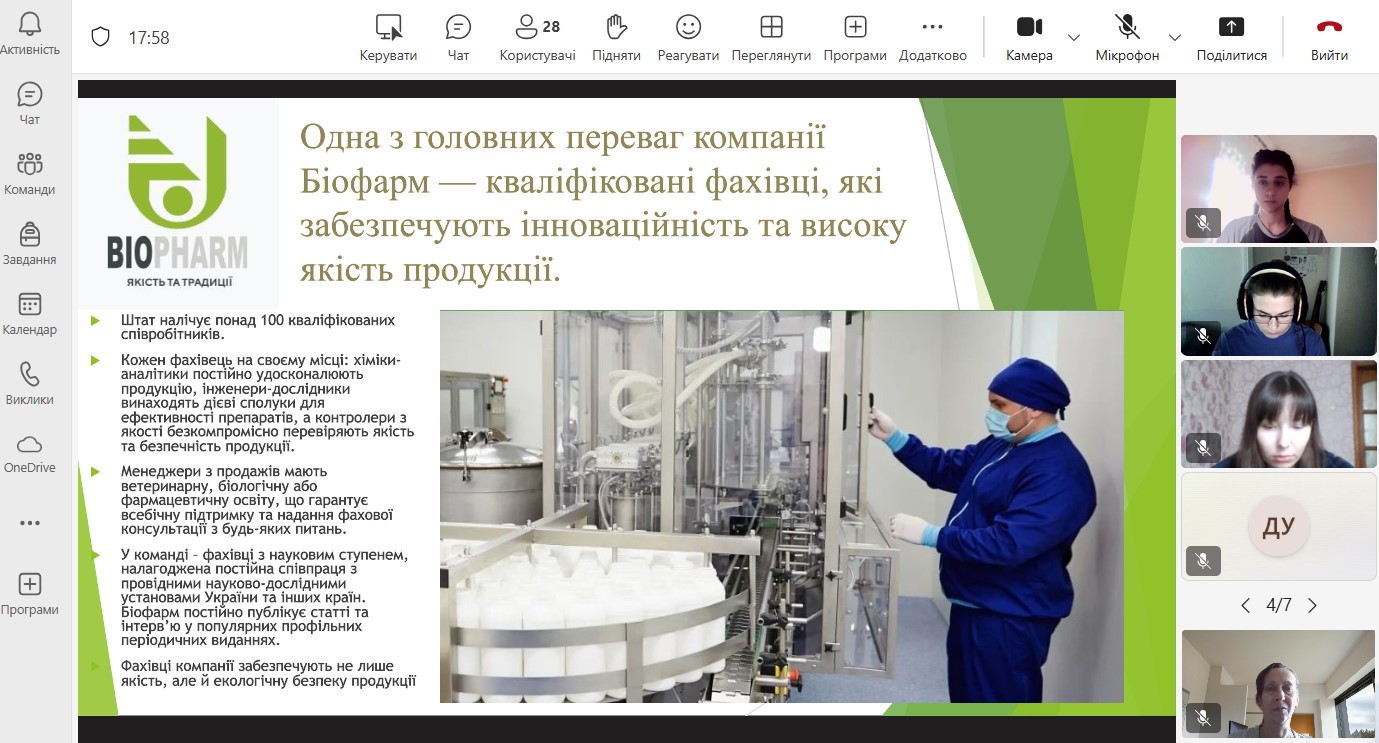
Task: Expand the sidebar three-dots more apps
Action: click(30, 523)
